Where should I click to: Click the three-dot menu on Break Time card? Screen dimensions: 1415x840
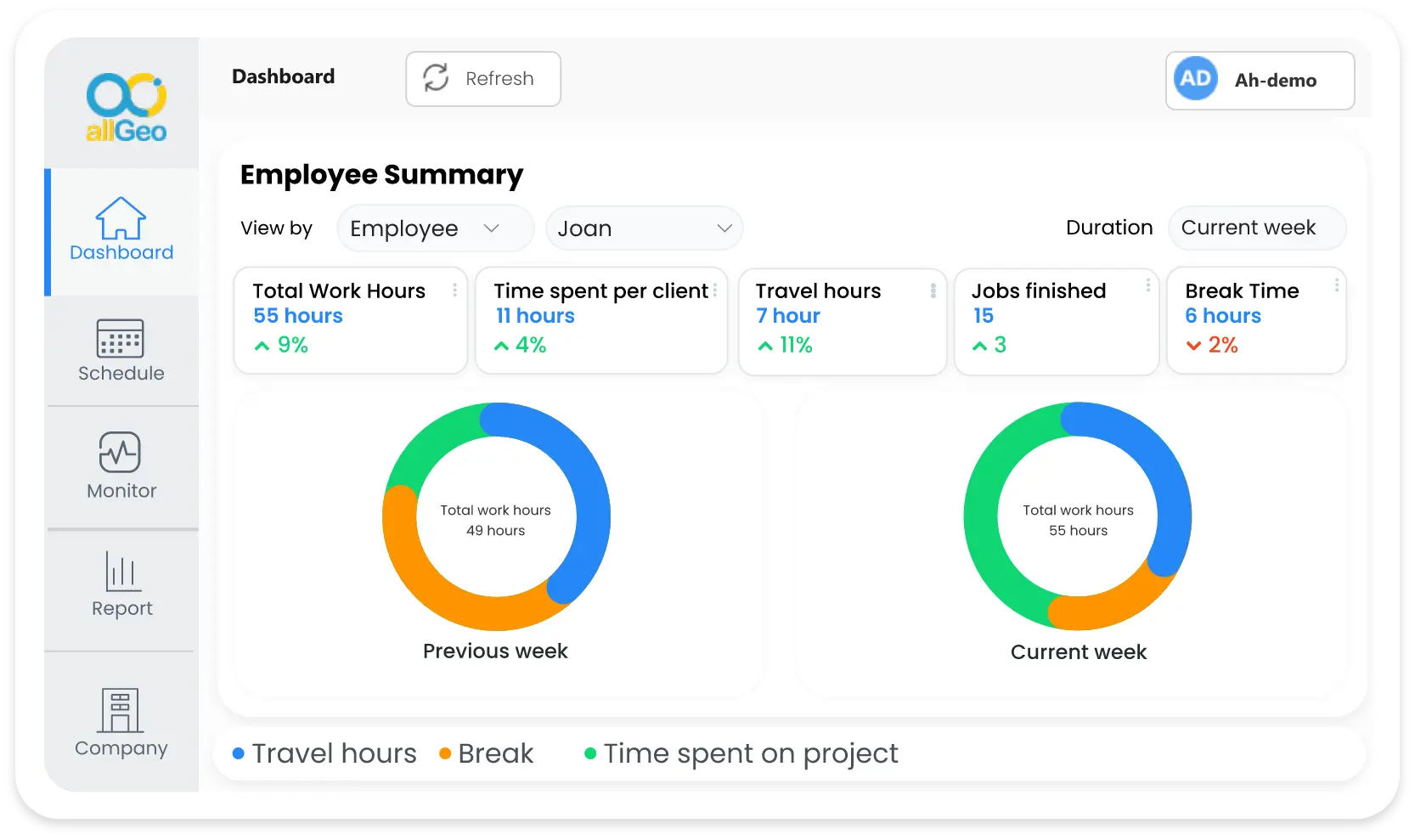1335,286
